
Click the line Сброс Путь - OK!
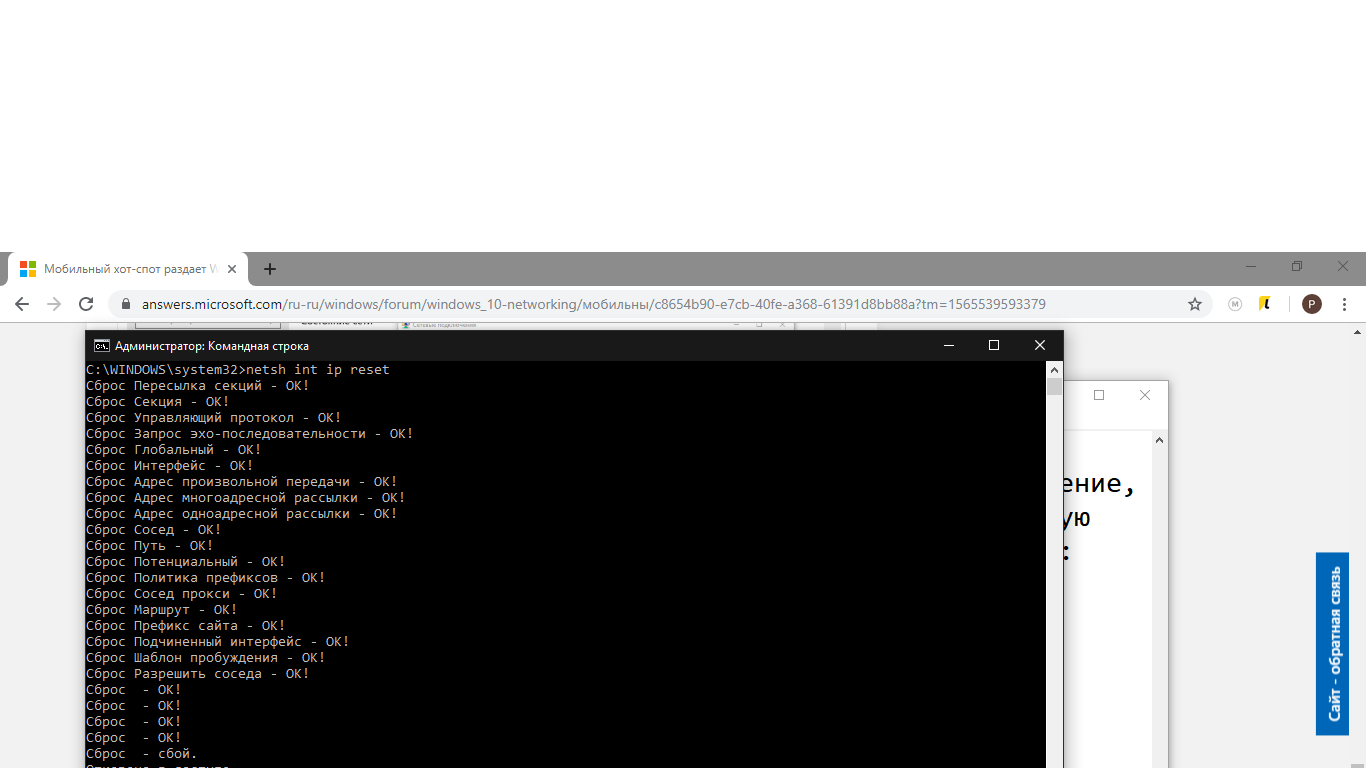click(x=150, y=546)
